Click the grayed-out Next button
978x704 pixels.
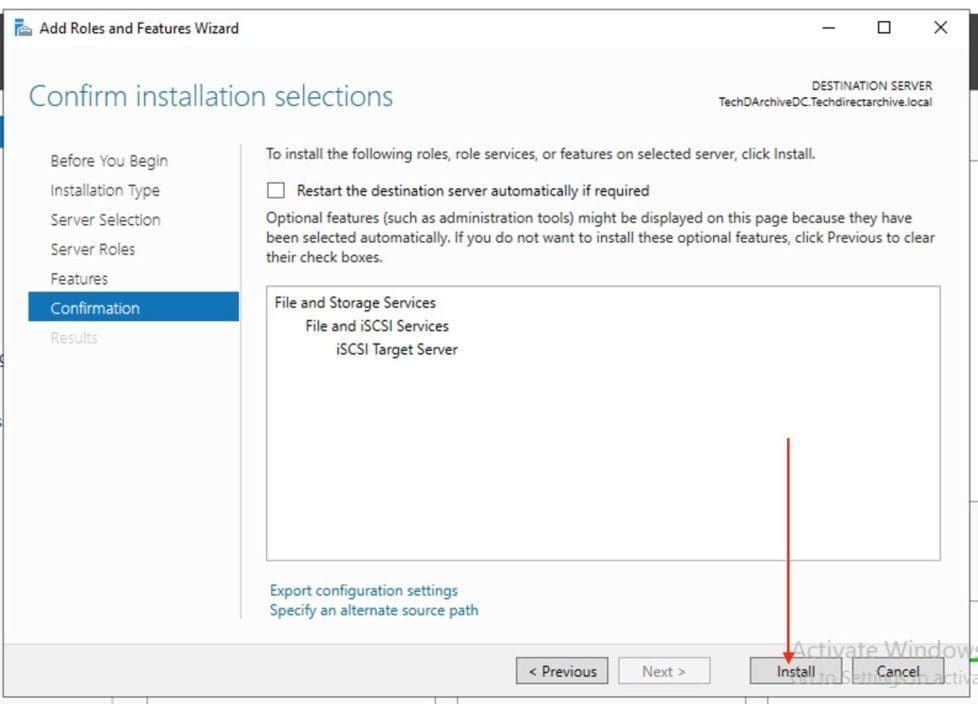(664, 671)
